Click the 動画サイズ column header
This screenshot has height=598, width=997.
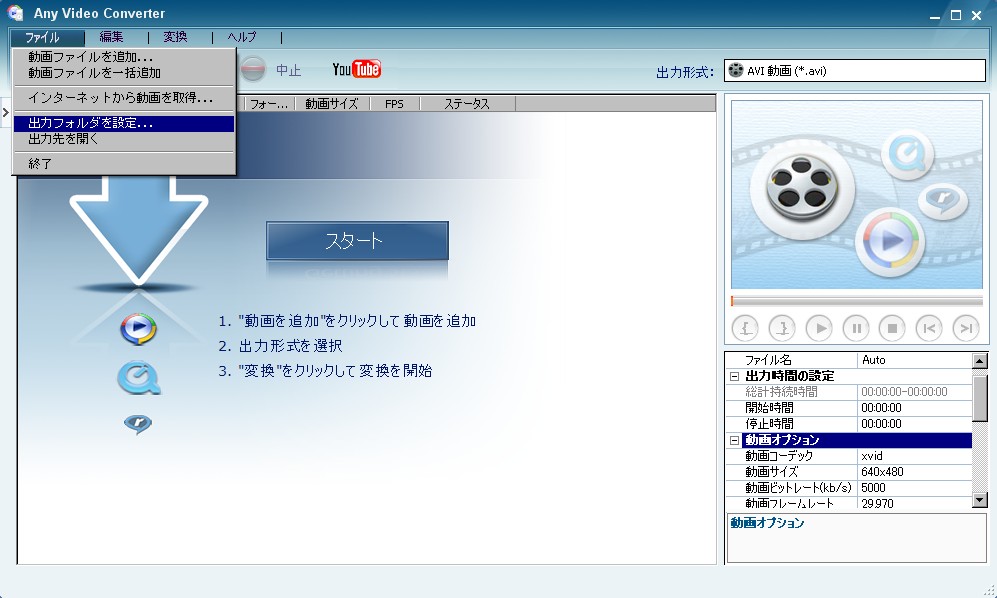(331, 104)
